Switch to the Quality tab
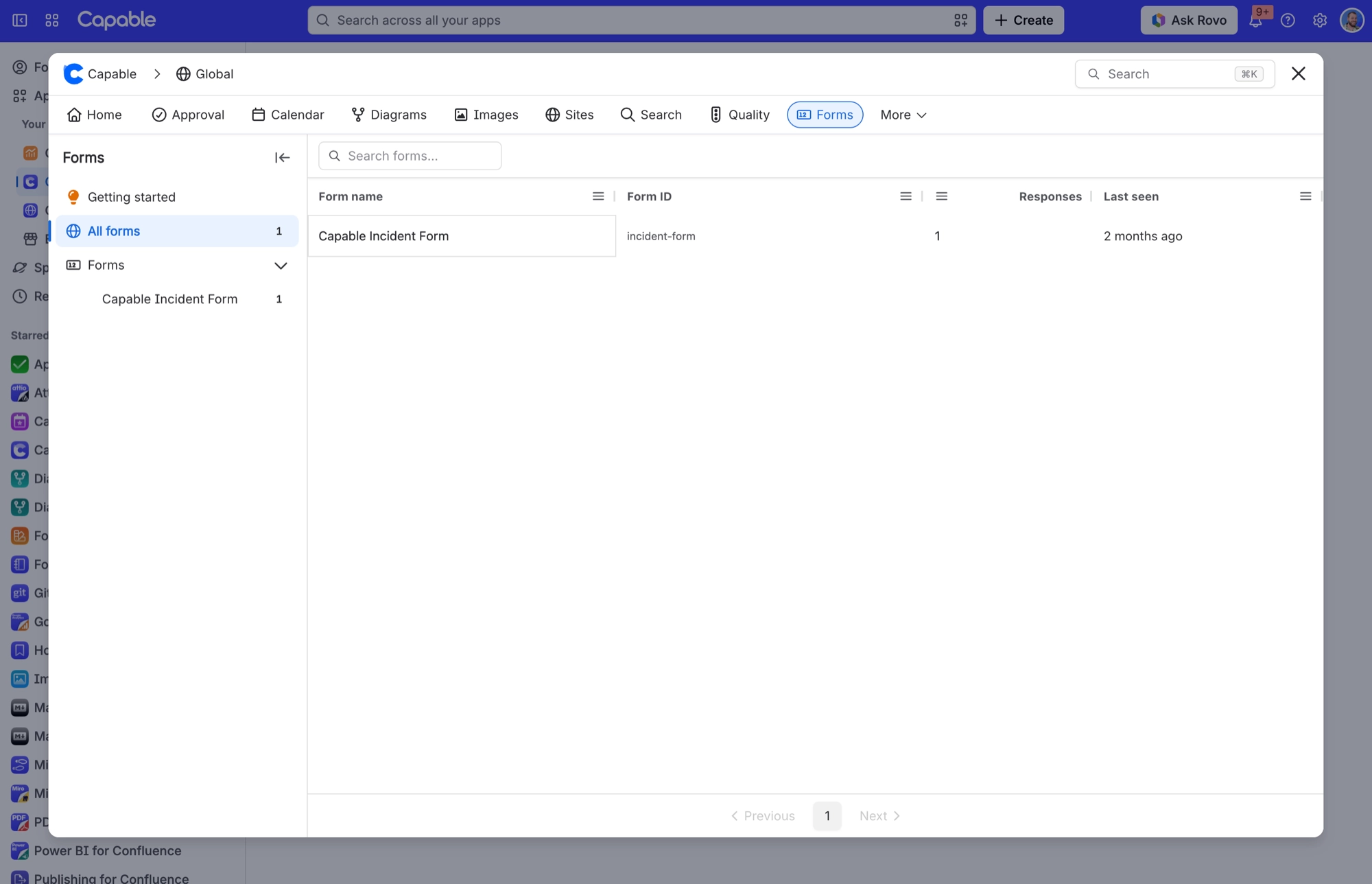1372x884 pixels. coord(739,115)
